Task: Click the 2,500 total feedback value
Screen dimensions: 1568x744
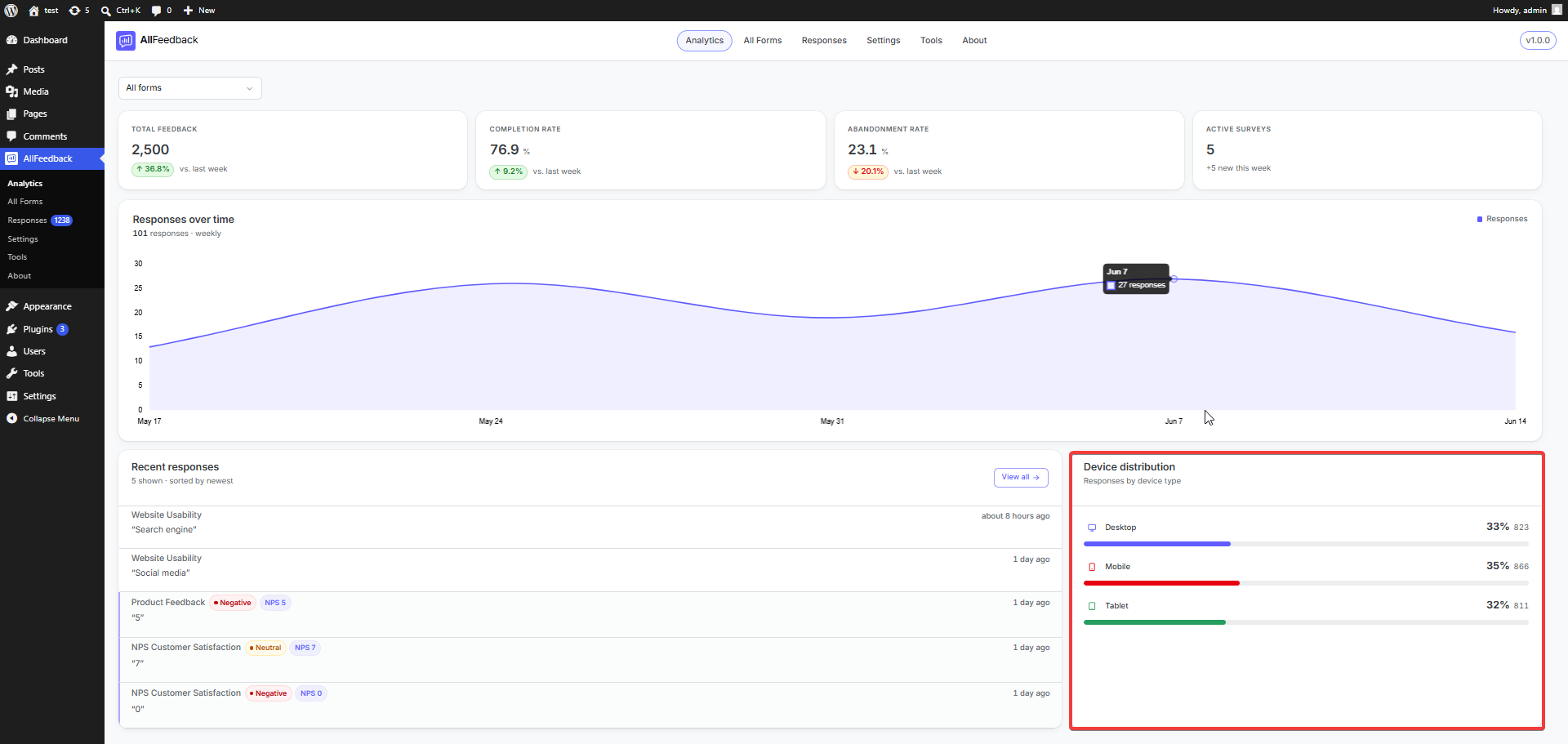Action: coord(150,149)
